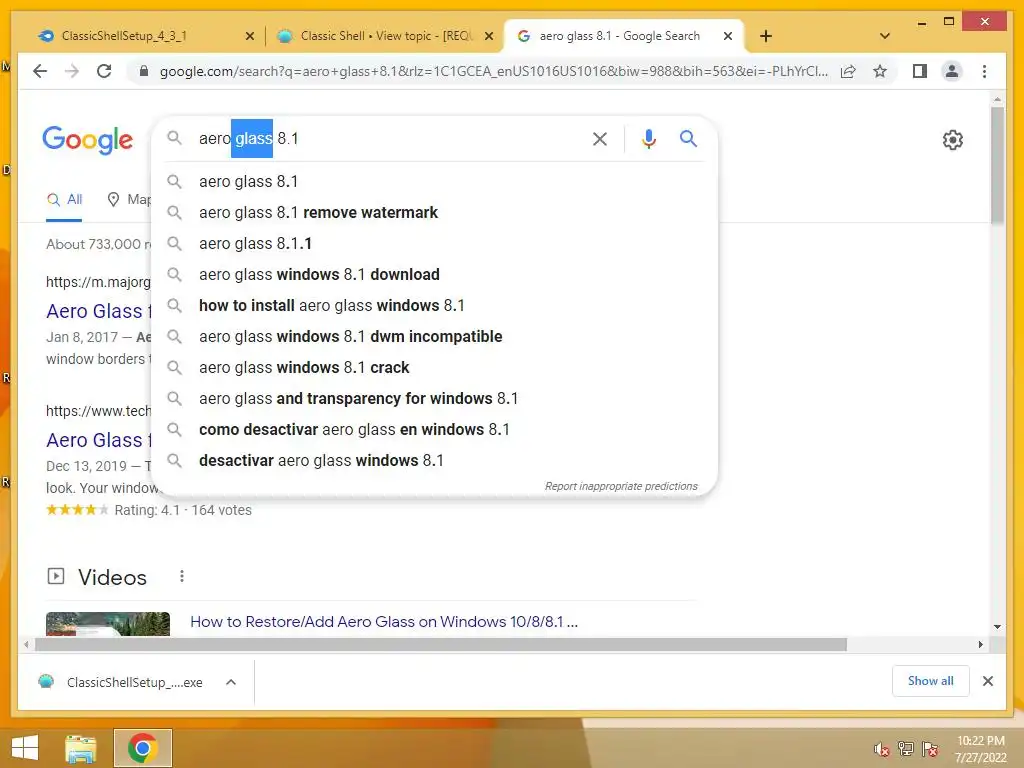Viewport: 1024px width, 768px height.
Task: Select 'como desactivar aero glass en windows 8.1'
Action: (x=434, y=430)
